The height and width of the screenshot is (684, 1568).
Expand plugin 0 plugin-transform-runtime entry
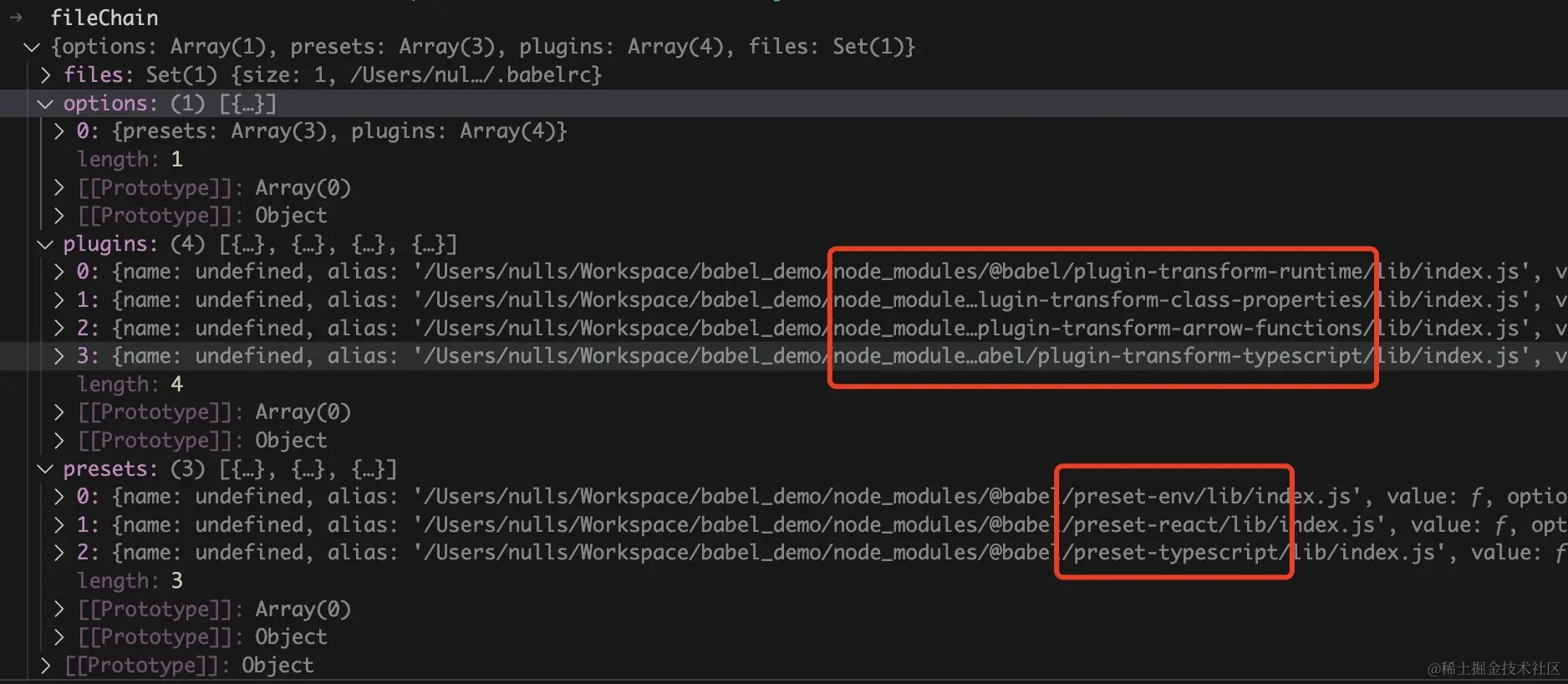(59, 272)
